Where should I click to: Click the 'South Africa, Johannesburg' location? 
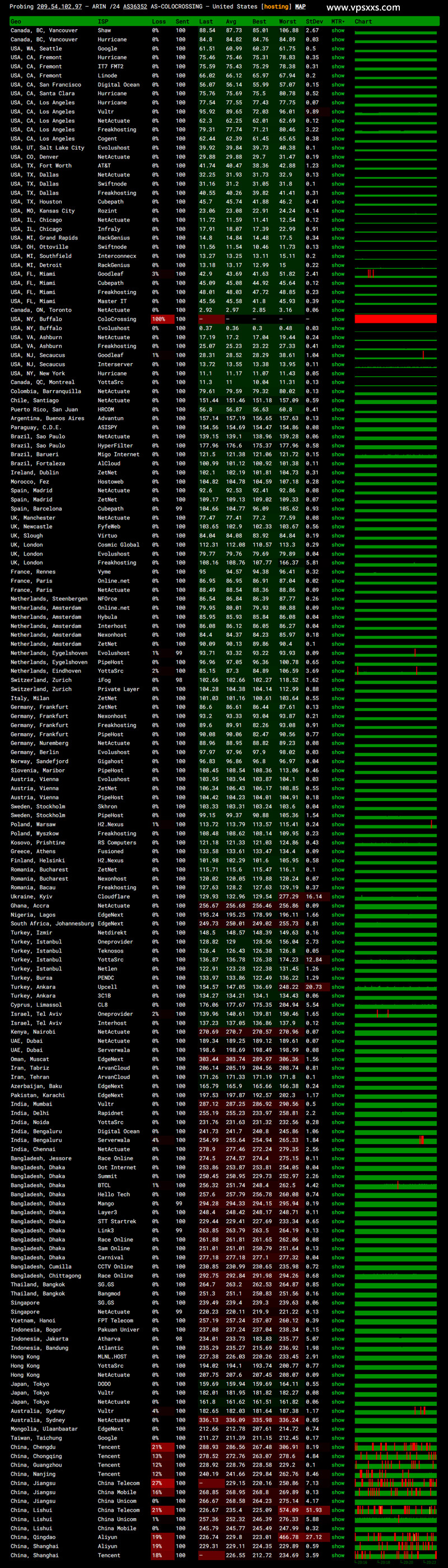[52, 923]
